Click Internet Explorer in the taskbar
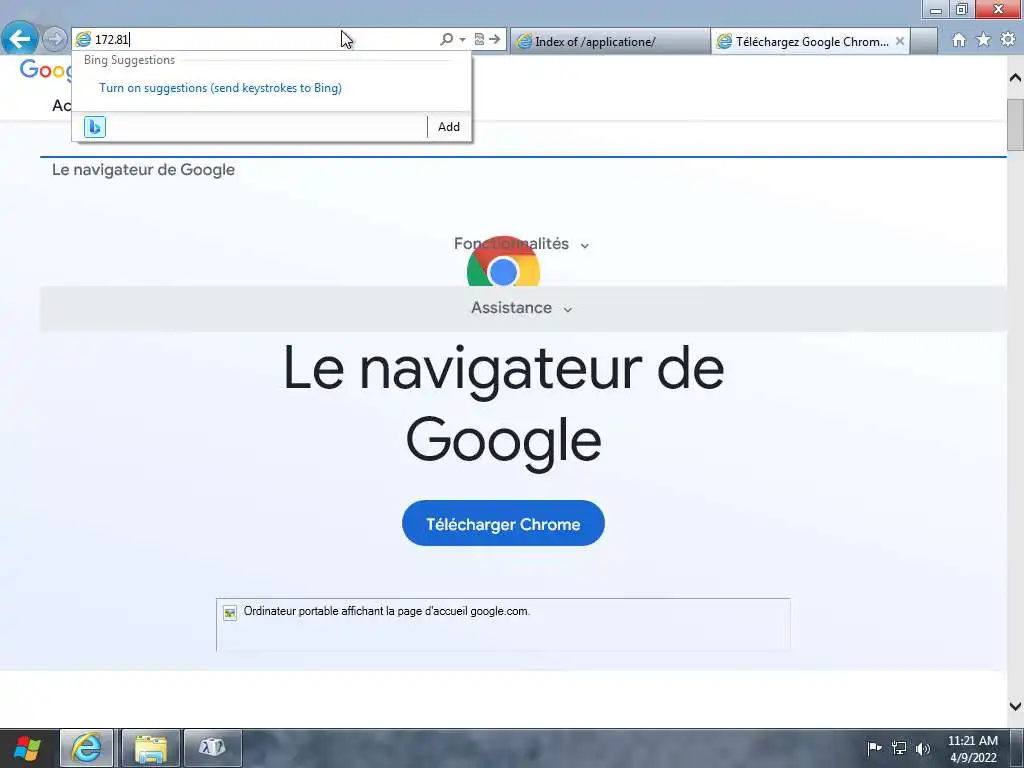The height and width of the screenshot is (768, 1024). (87, 748)
